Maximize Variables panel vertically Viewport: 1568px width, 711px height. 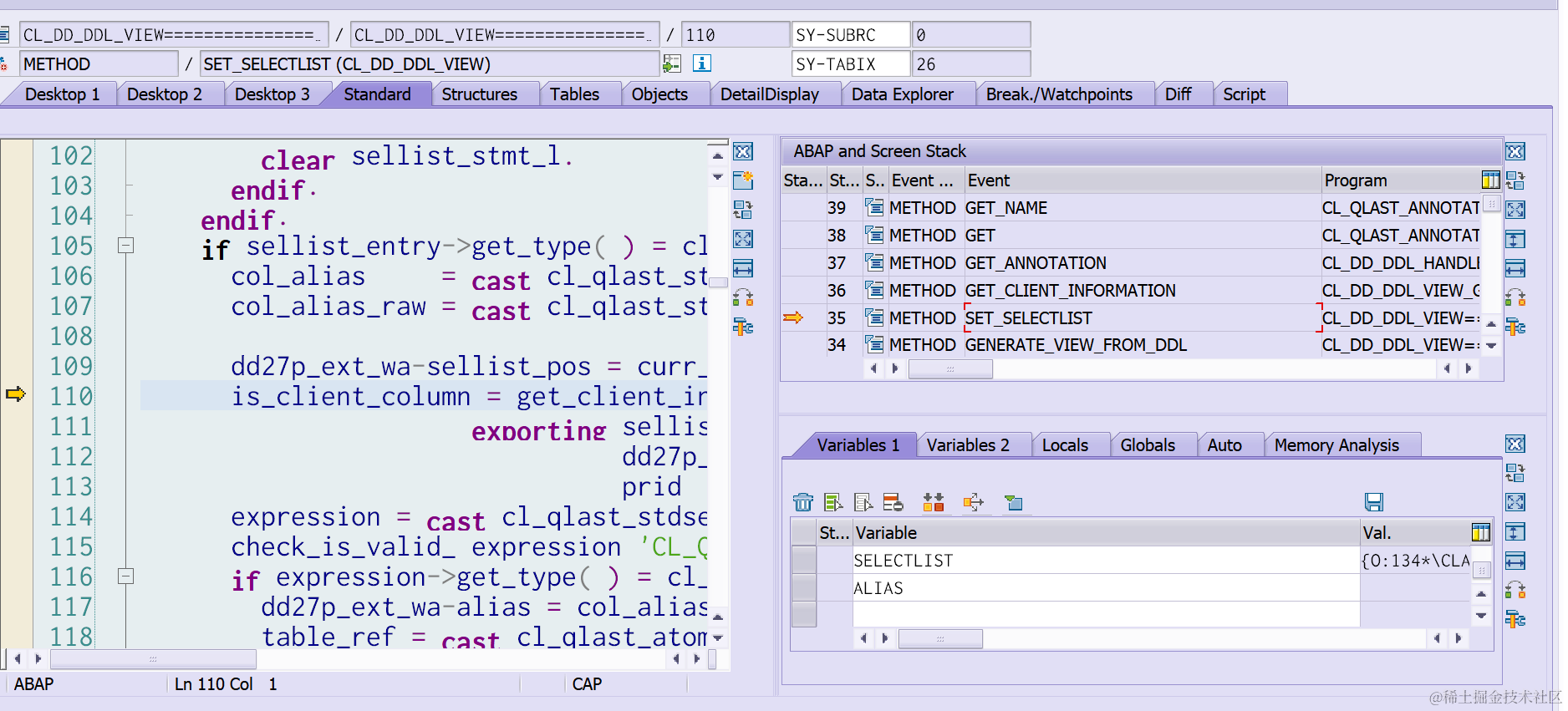1515,531
